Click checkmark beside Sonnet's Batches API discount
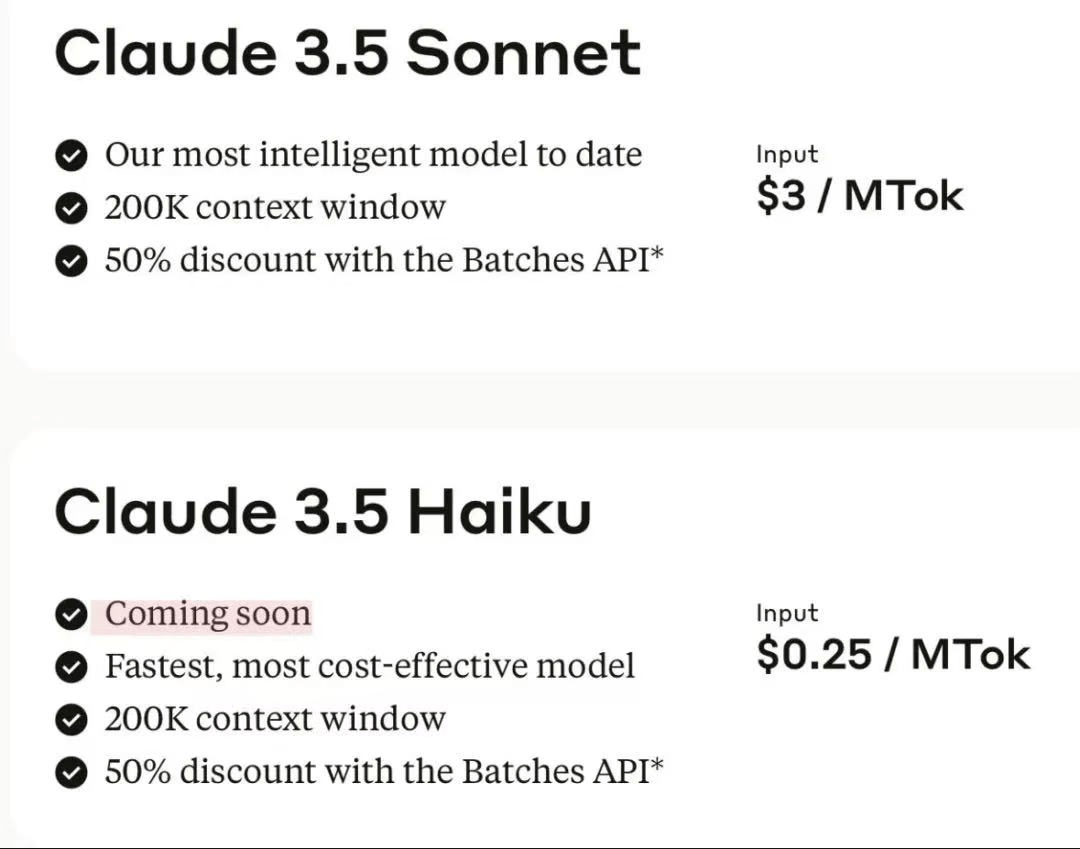 click(70, 260)
